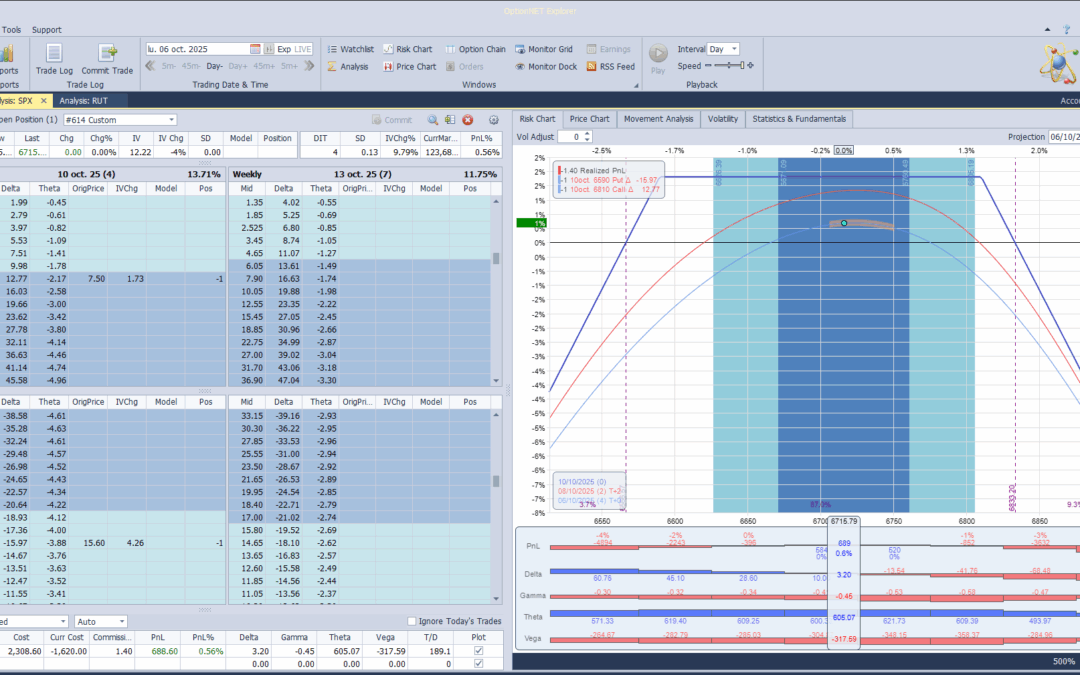Click the playback Speed slider

pos(730,66)
